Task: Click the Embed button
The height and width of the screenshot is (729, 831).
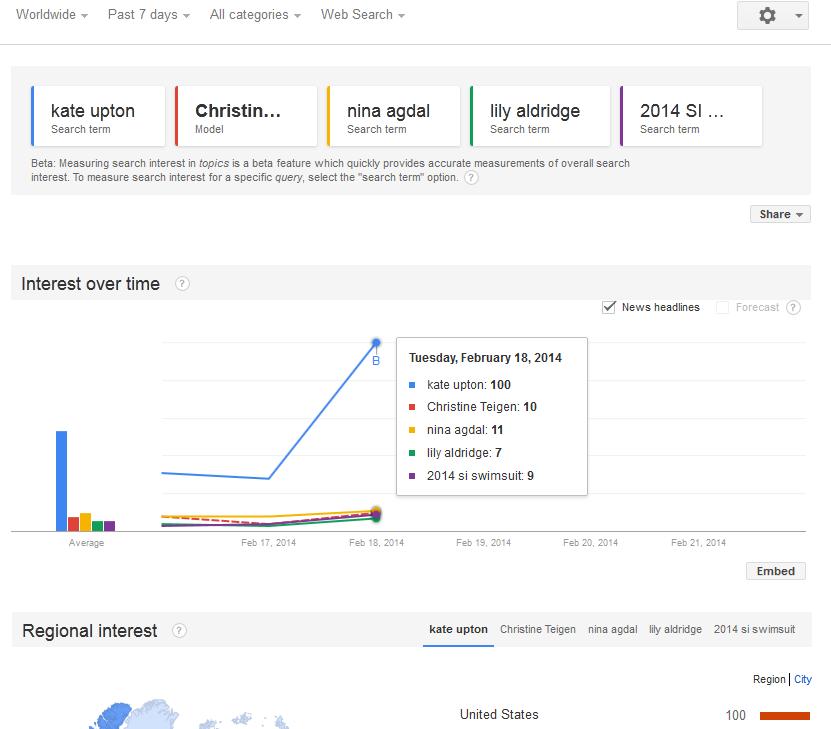Action: click(x=775, y=571)
